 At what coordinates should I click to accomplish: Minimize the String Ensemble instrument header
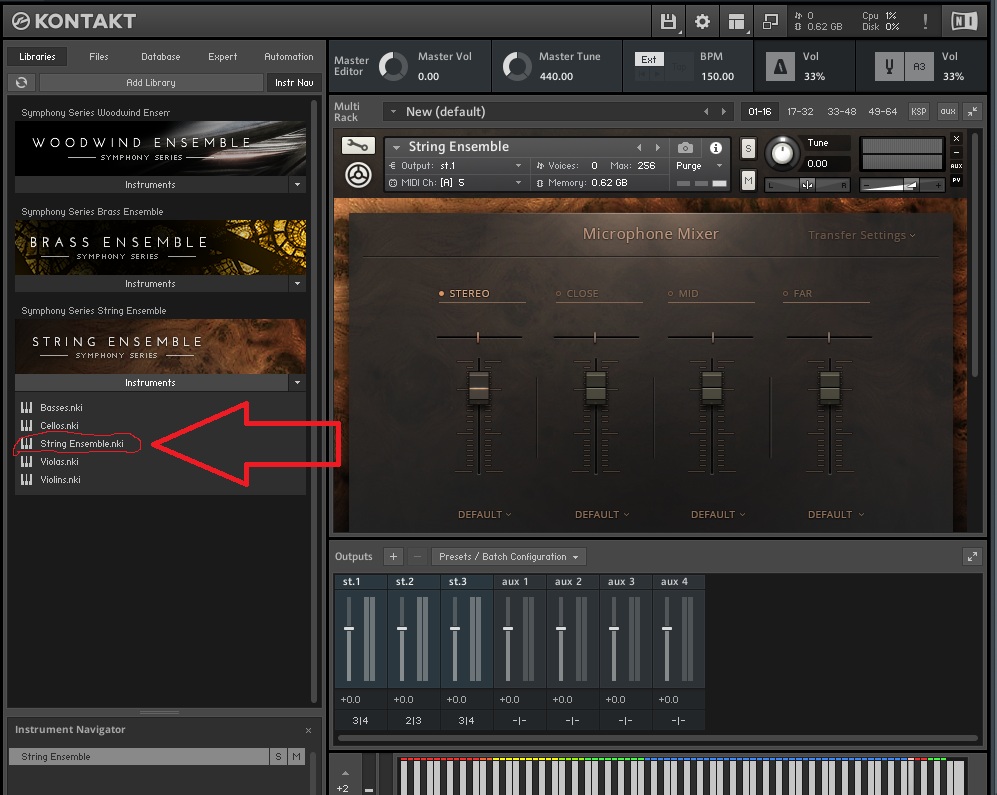click(x=956, y=153)
